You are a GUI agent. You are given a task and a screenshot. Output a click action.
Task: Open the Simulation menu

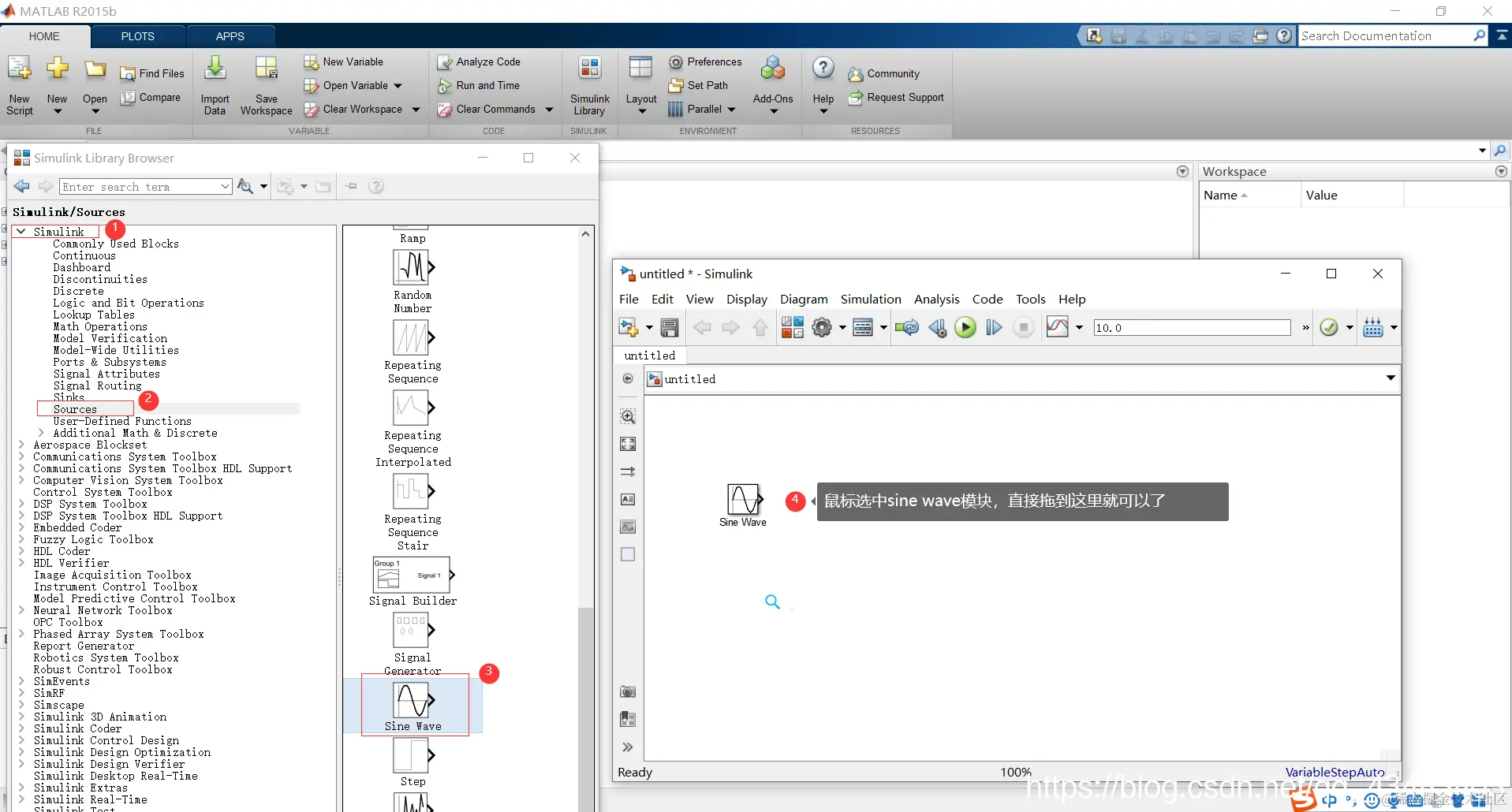point(871,299)
